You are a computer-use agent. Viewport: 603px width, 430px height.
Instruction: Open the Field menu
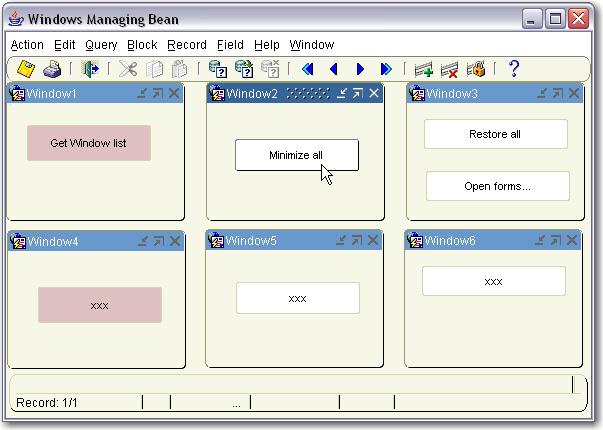[x=230, y=45]
